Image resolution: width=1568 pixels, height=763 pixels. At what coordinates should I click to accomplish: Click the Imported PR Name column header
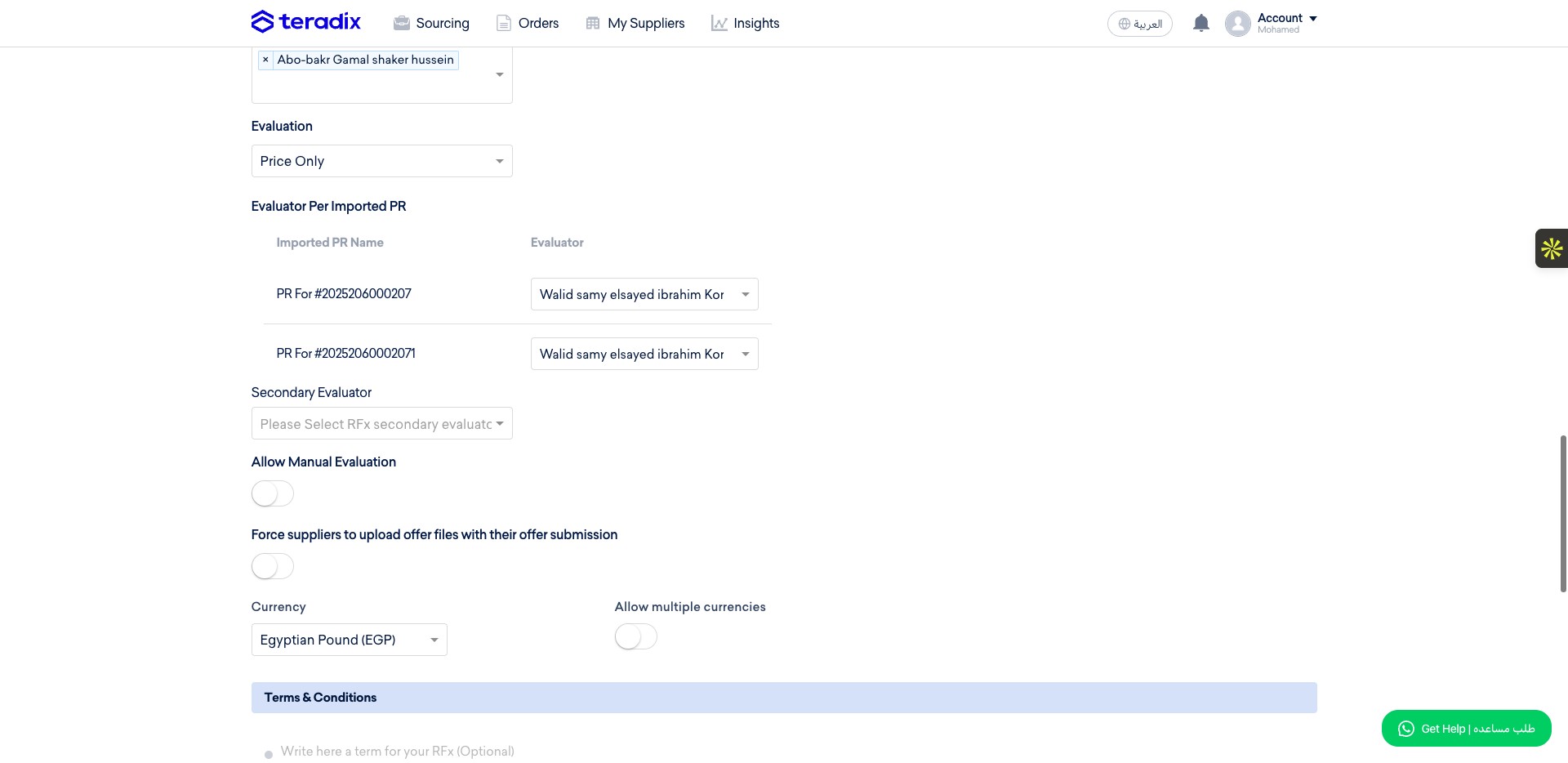[x=330, y=243]
